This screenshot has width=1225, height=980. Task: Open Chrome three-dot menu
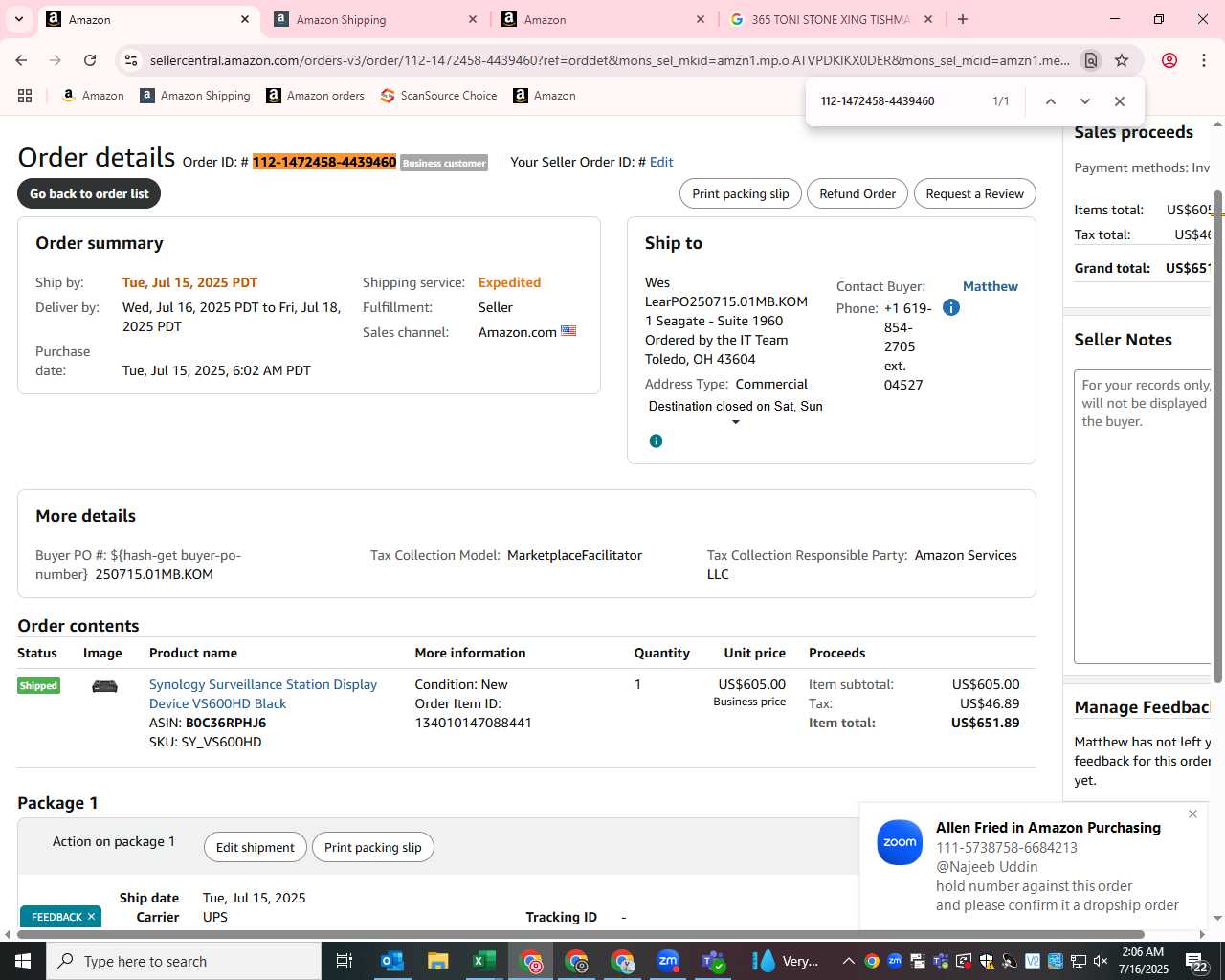(1204, 60)
